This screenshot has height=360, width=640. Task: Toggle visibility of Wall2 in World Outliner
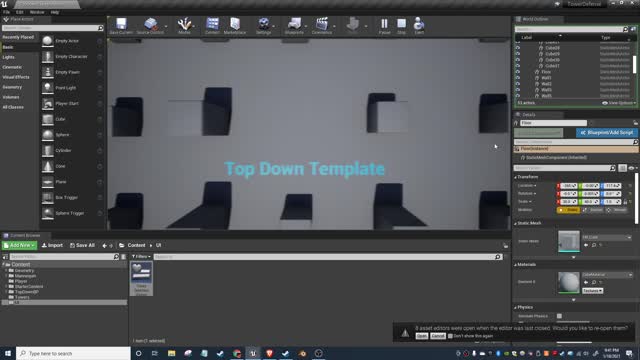(x=518, y=84)
